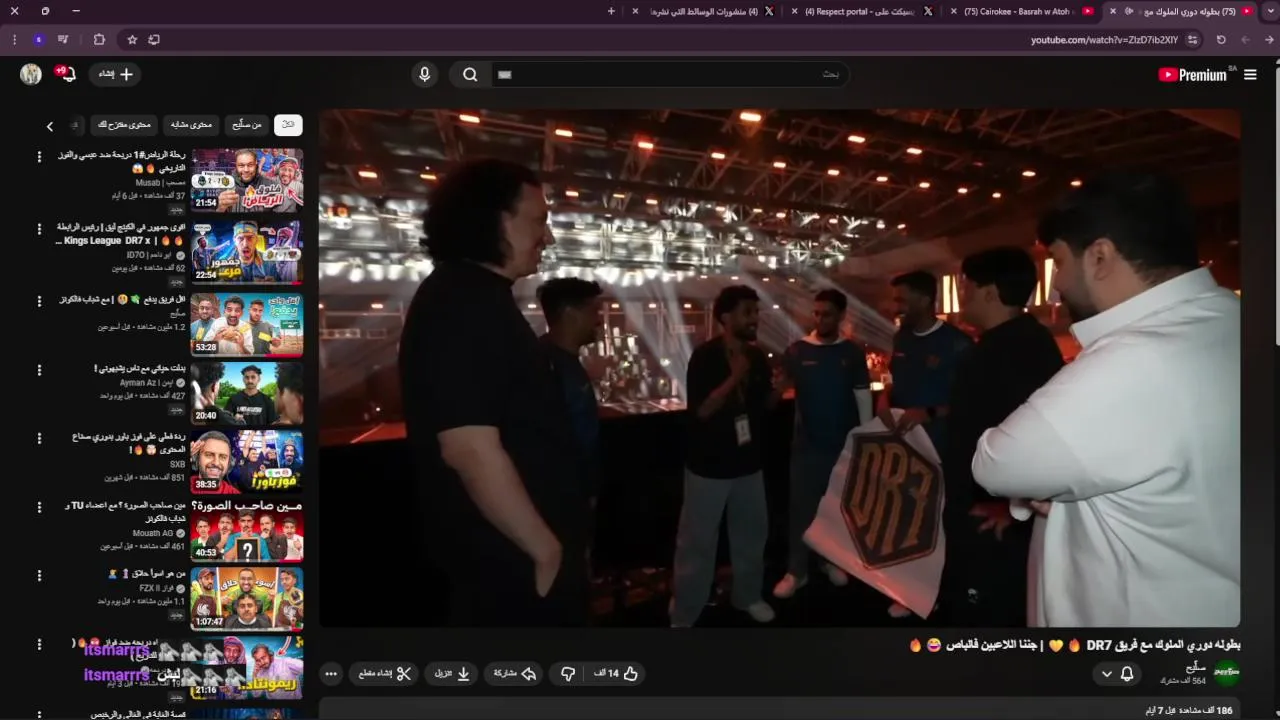The width and height of the screenshot is (1280, 720).
Task: Open options menu for the Musab video
Action: pyautogui.click(x=39, y=158)
